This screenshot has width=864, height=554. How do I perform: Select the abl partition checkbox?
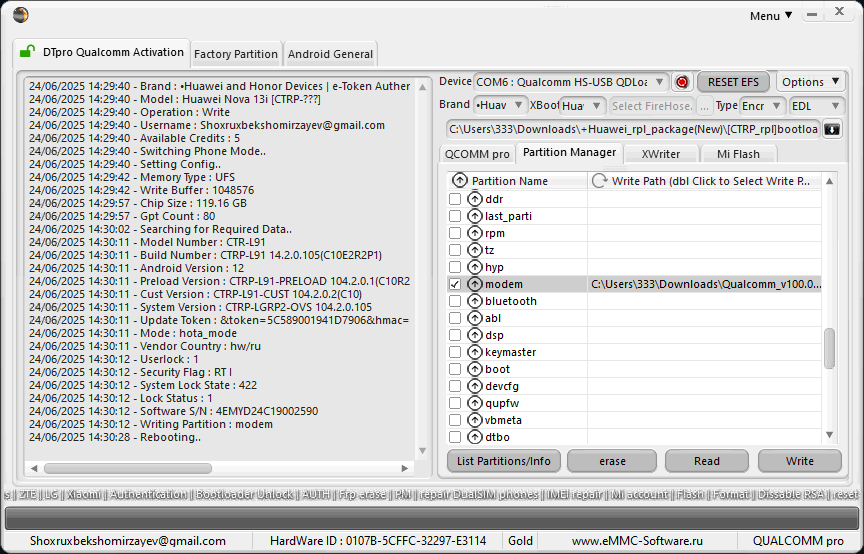click(455, 319)
